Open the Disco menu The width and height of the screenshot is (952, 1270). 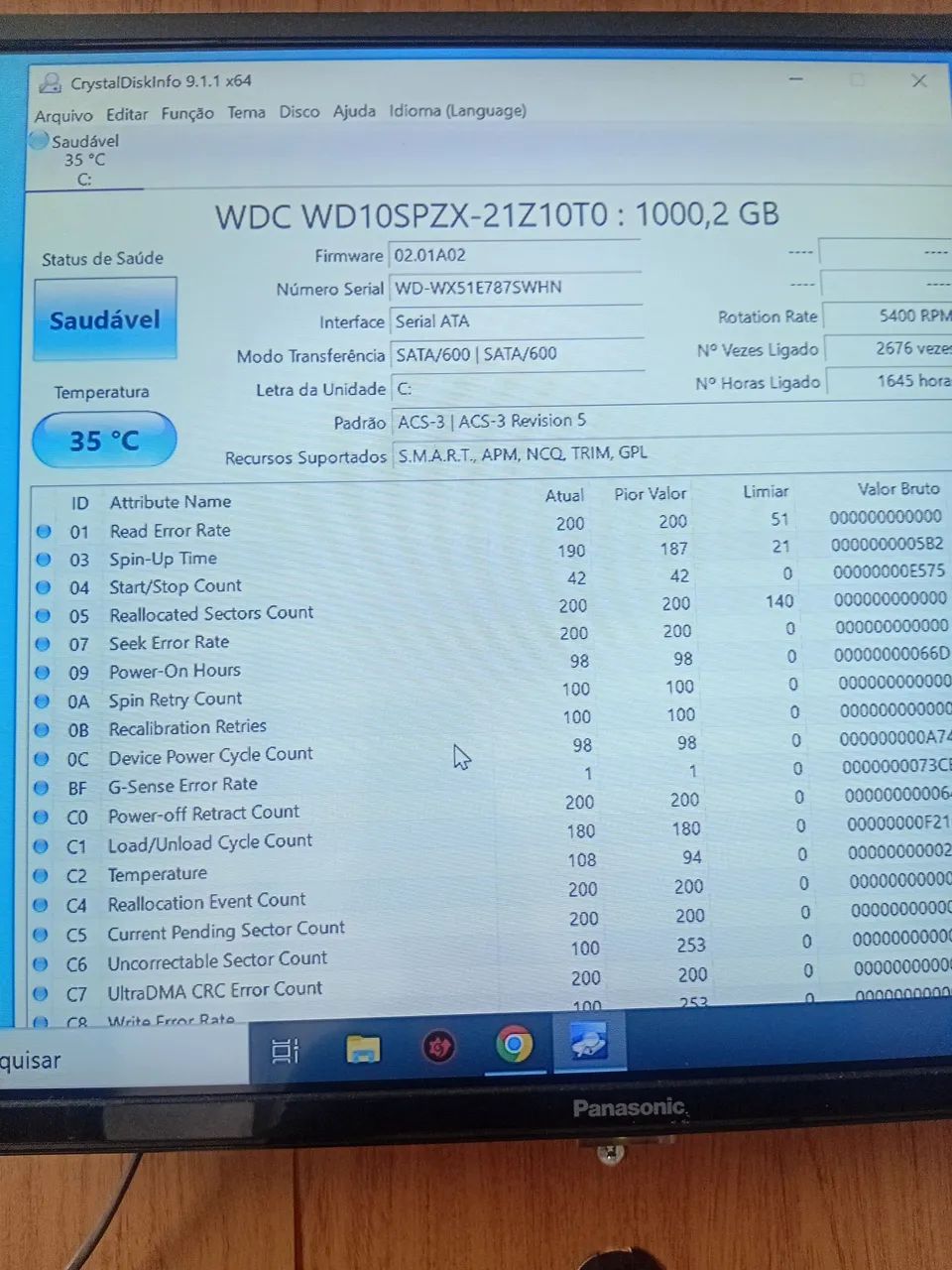(298, 111)
